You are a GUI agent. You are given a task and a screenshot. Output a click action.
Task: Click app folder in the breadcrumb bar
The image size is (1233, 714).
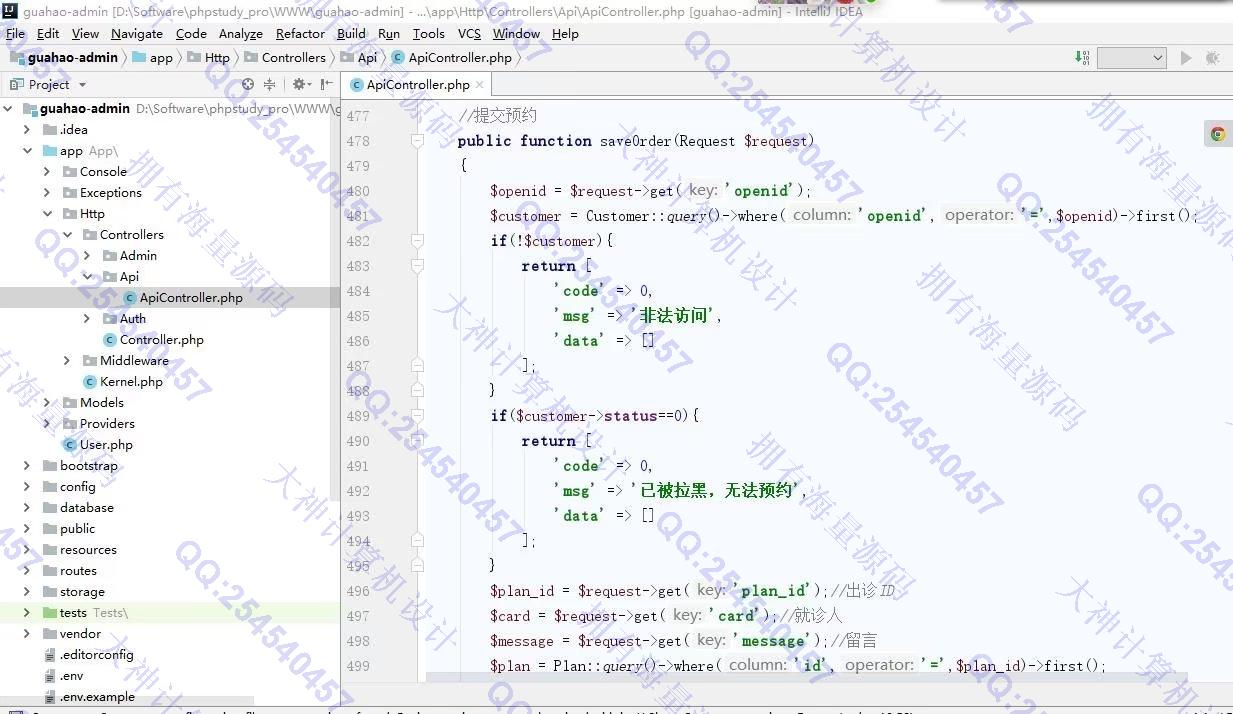click(x=152, y=58)
